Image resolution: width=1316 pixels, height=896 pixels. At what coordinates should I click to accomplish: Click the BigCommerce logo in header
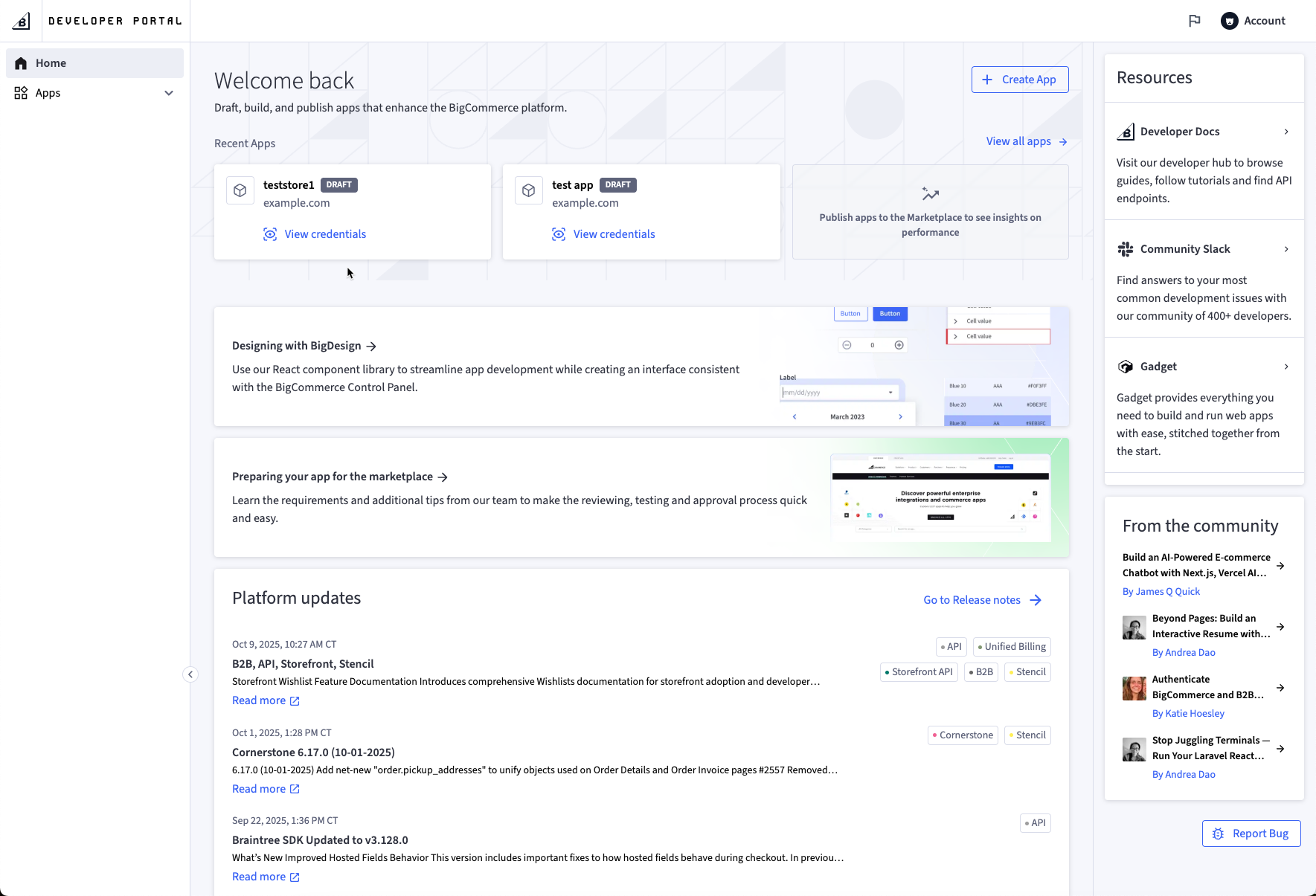[21, 21]
